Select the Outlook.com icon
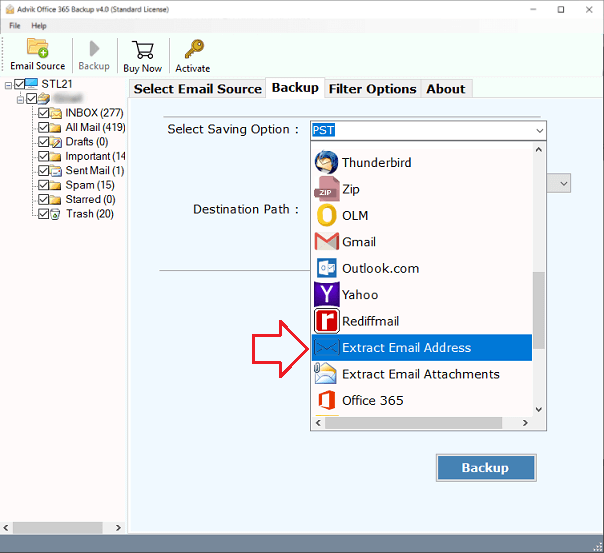The image size is (604, 553). 327,268
